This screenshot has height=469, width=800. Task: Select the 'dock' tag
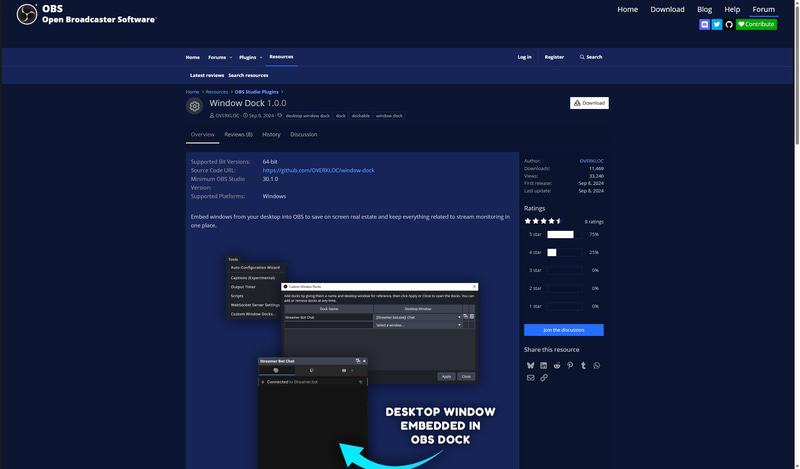(340, 116)
